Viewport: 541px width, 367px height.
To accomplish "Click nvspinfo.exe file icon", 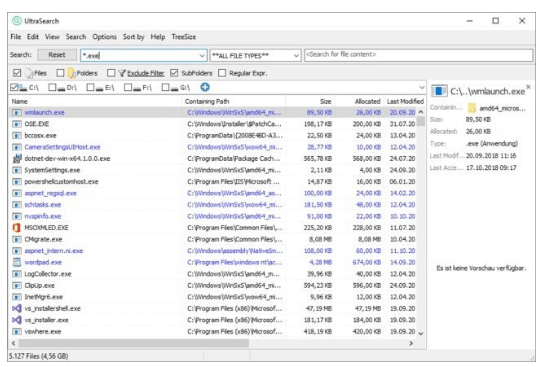I will coord(17,216).
